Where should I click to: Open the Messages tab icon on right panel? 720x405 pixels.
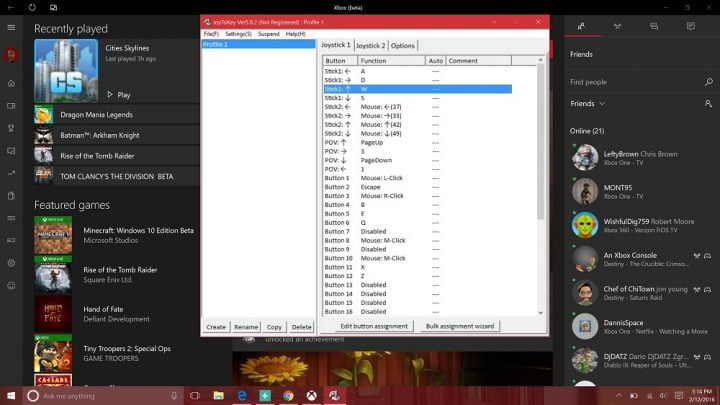click(x=654, y=26)
